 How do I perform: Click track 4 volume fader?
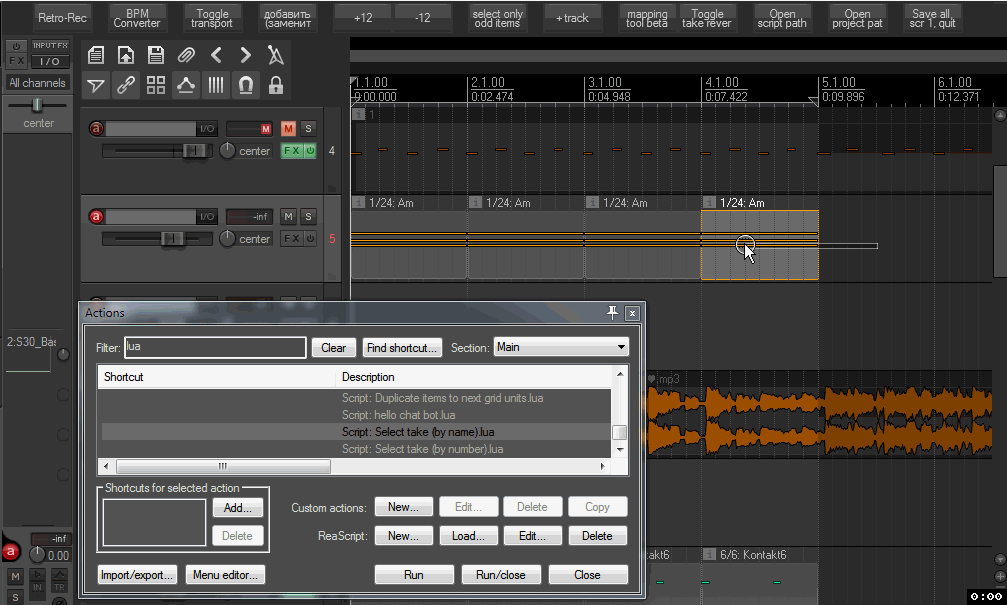pos(193,151)
